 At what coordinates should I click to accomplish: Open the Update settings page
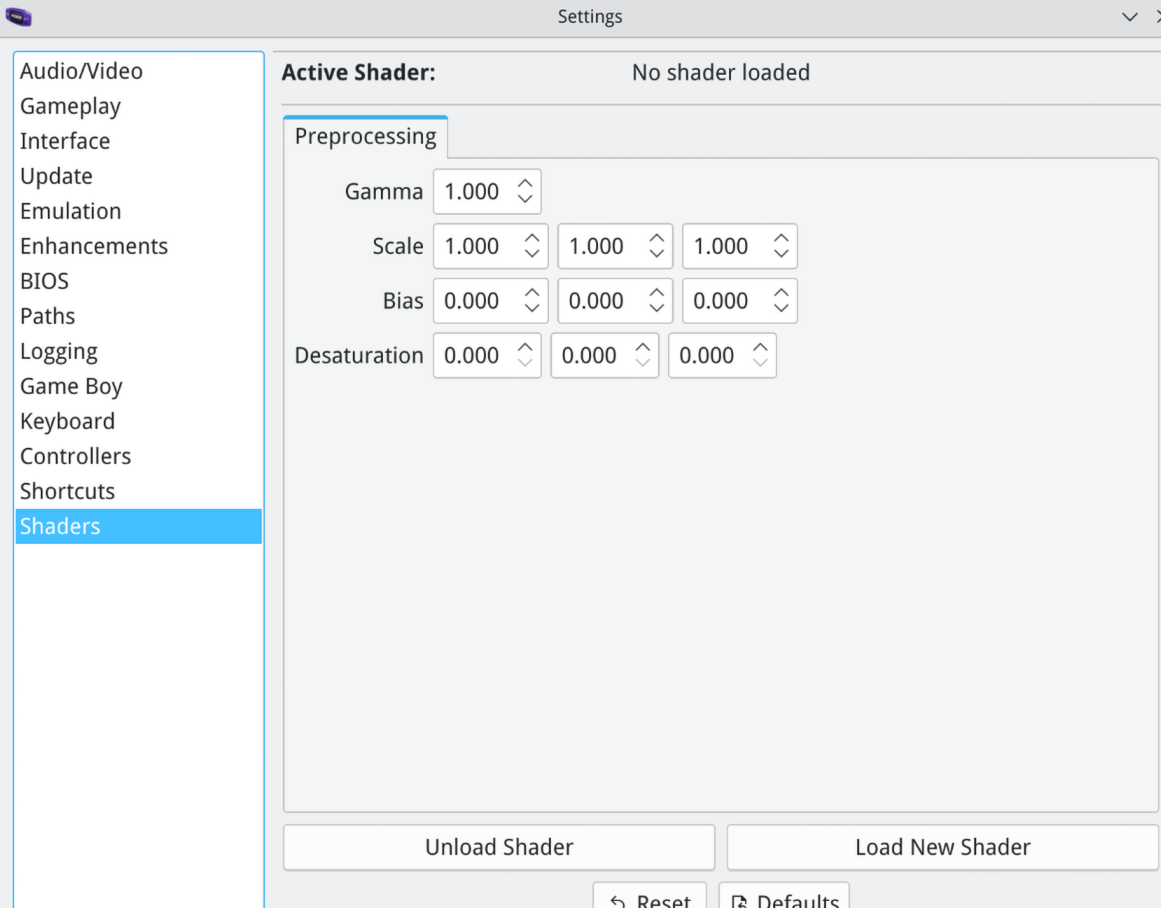point(138,176)
